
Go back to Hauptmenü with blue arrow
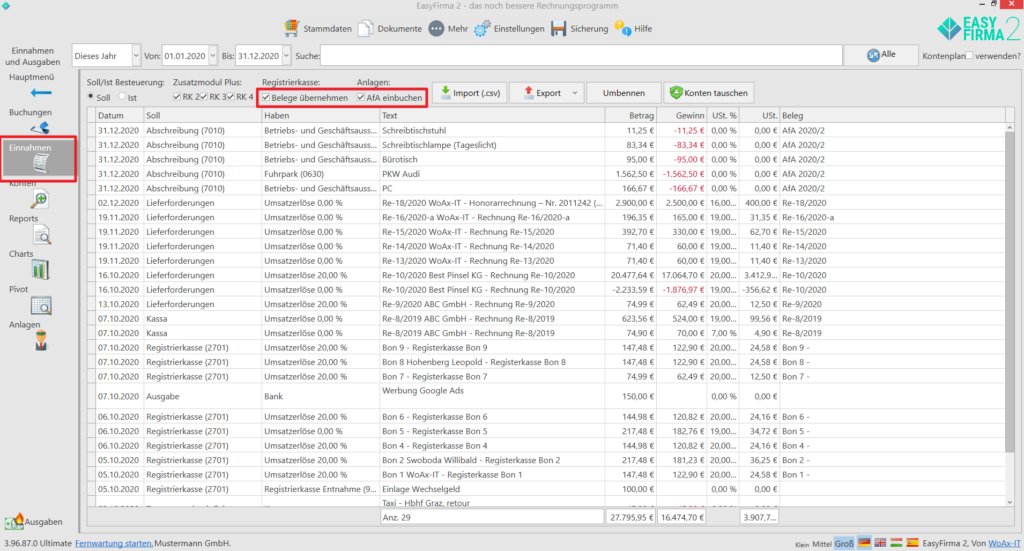[40, 93]
